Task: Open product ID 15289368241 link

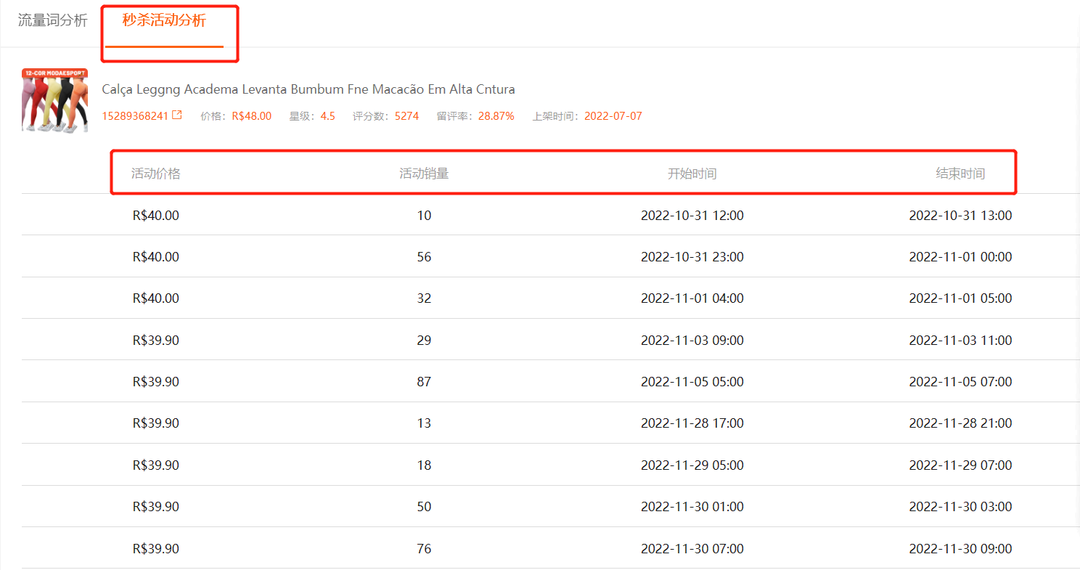Action: [135, 116]
